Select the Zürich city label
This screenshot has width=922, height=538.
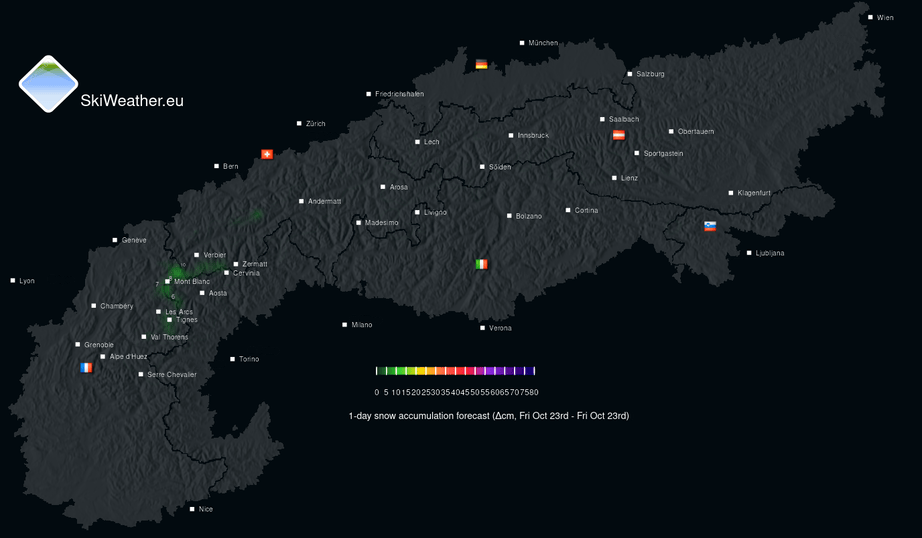pyautogui.click(x=316, y=123)
